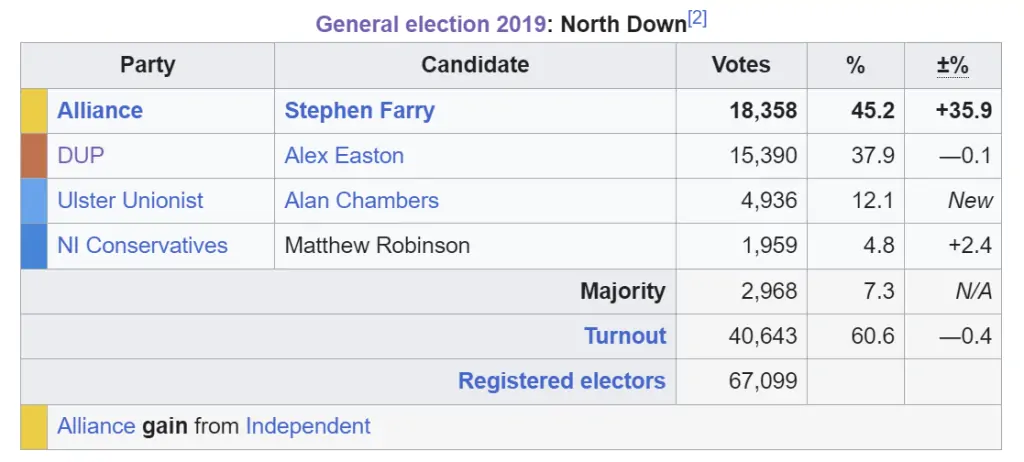Open the Alliance party link
Viewport: 1024px width, 462px height.
(x=100, y=110)
